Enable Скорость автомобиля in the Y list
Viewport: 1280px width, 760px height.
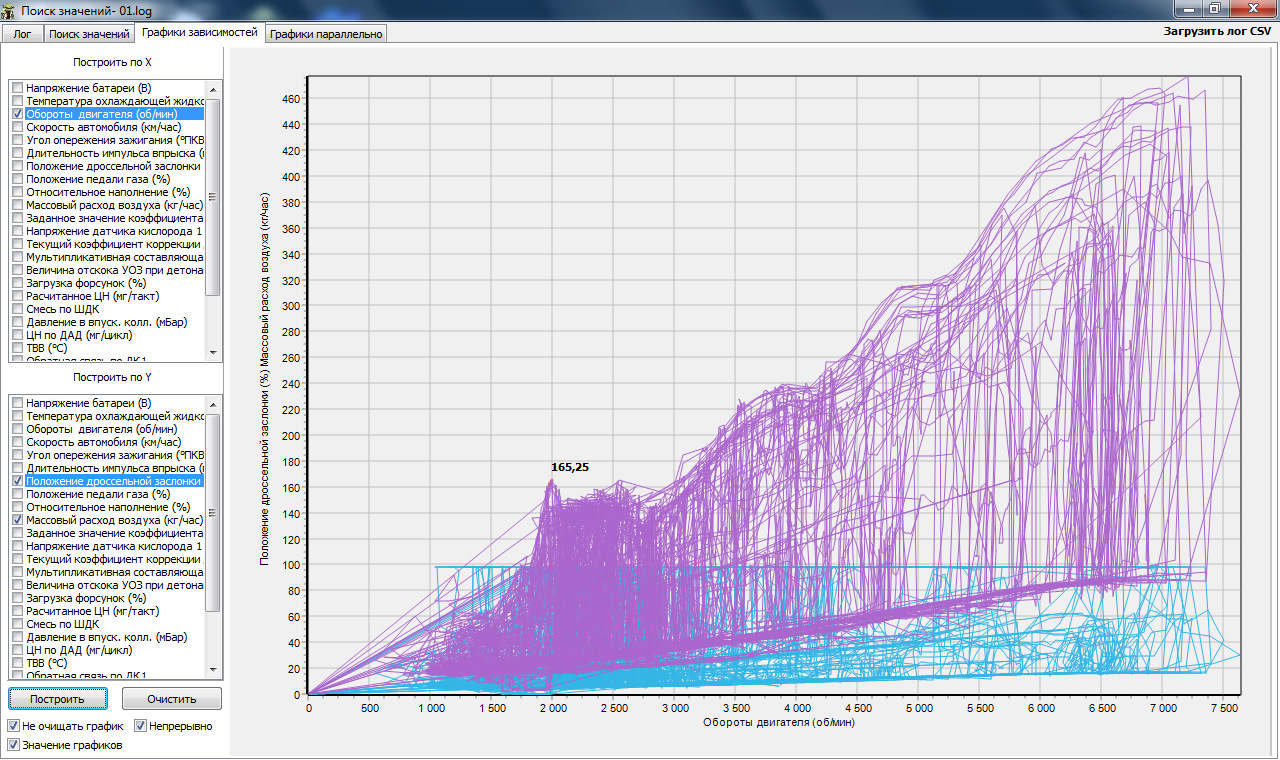pos(17,442)
